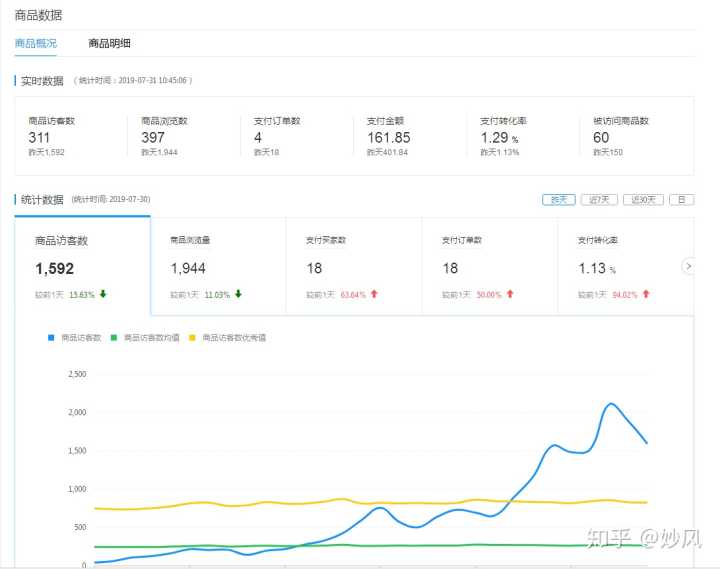Viewport: 720px width, 569px height.
Task: Click green down arrow beside 11.03%
Action: 239,294
